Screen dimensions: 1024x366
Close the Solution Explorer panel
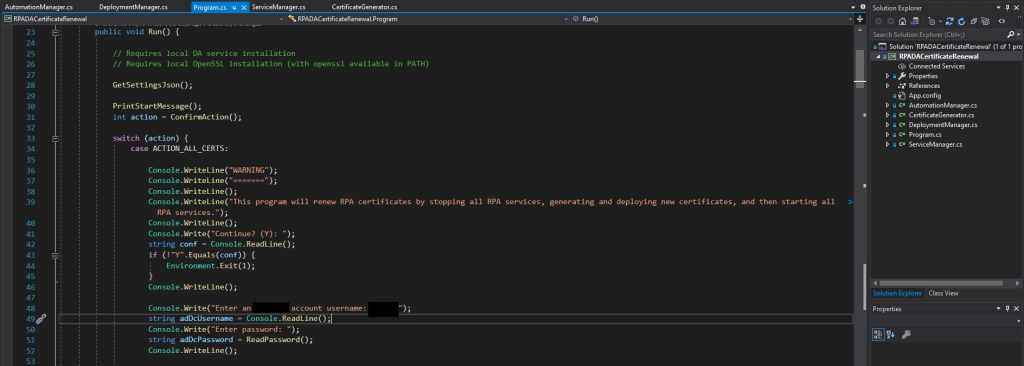tap(1016, 7)
